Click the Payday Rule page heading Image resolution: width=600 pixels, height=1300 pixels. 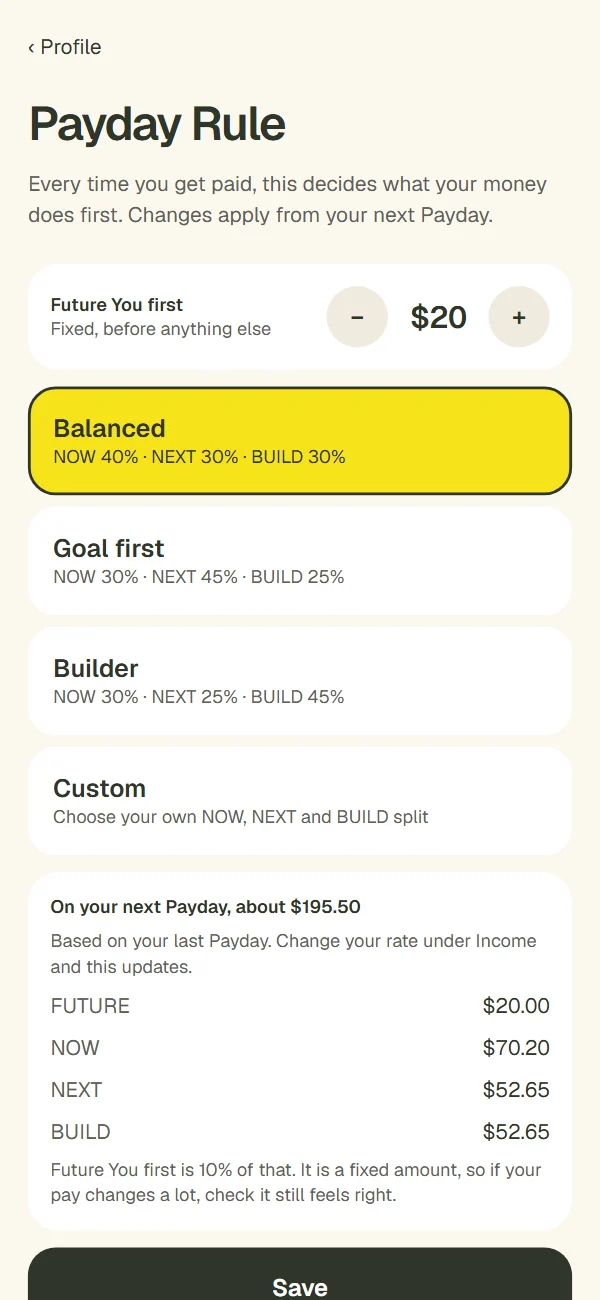(x=157, y=125)
